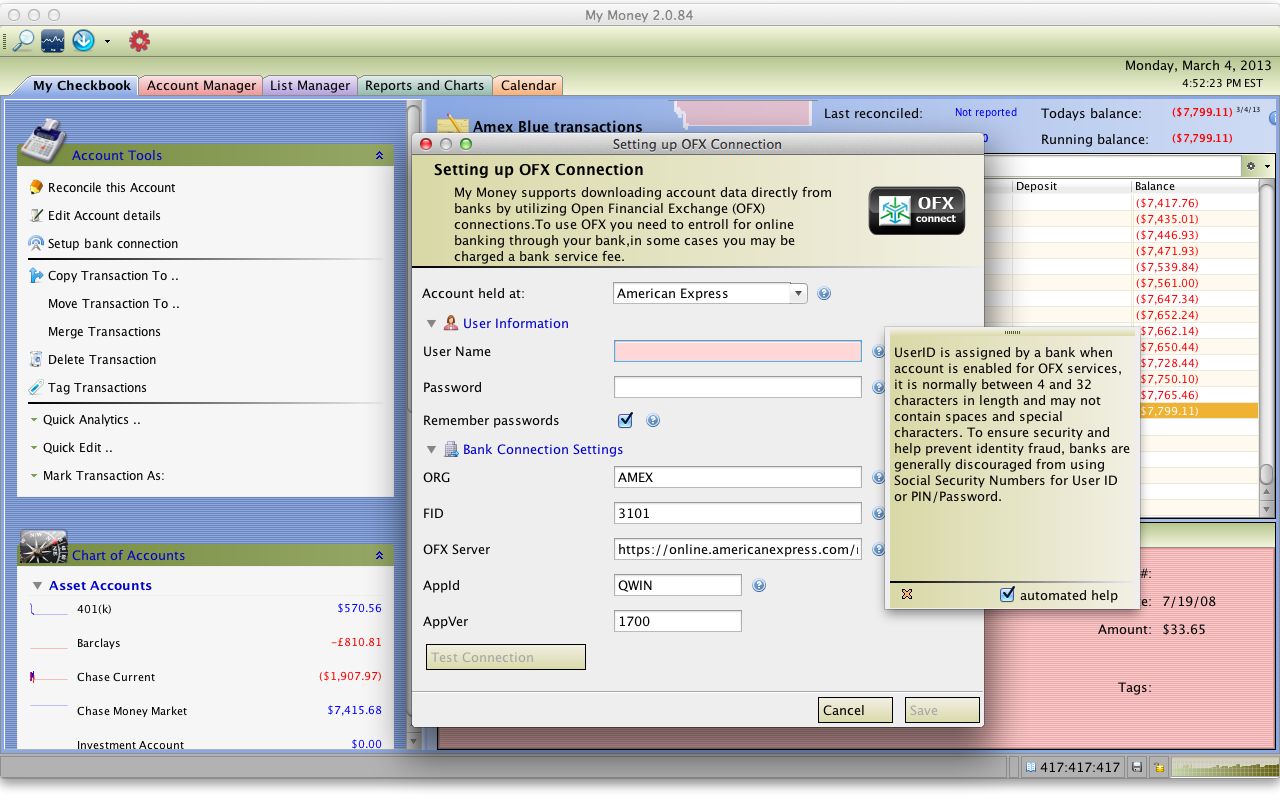The height and width of the screenshot is (800, 1280).
Task: Click the gear icon in transaction search bar
Action: coord(1250,165)
